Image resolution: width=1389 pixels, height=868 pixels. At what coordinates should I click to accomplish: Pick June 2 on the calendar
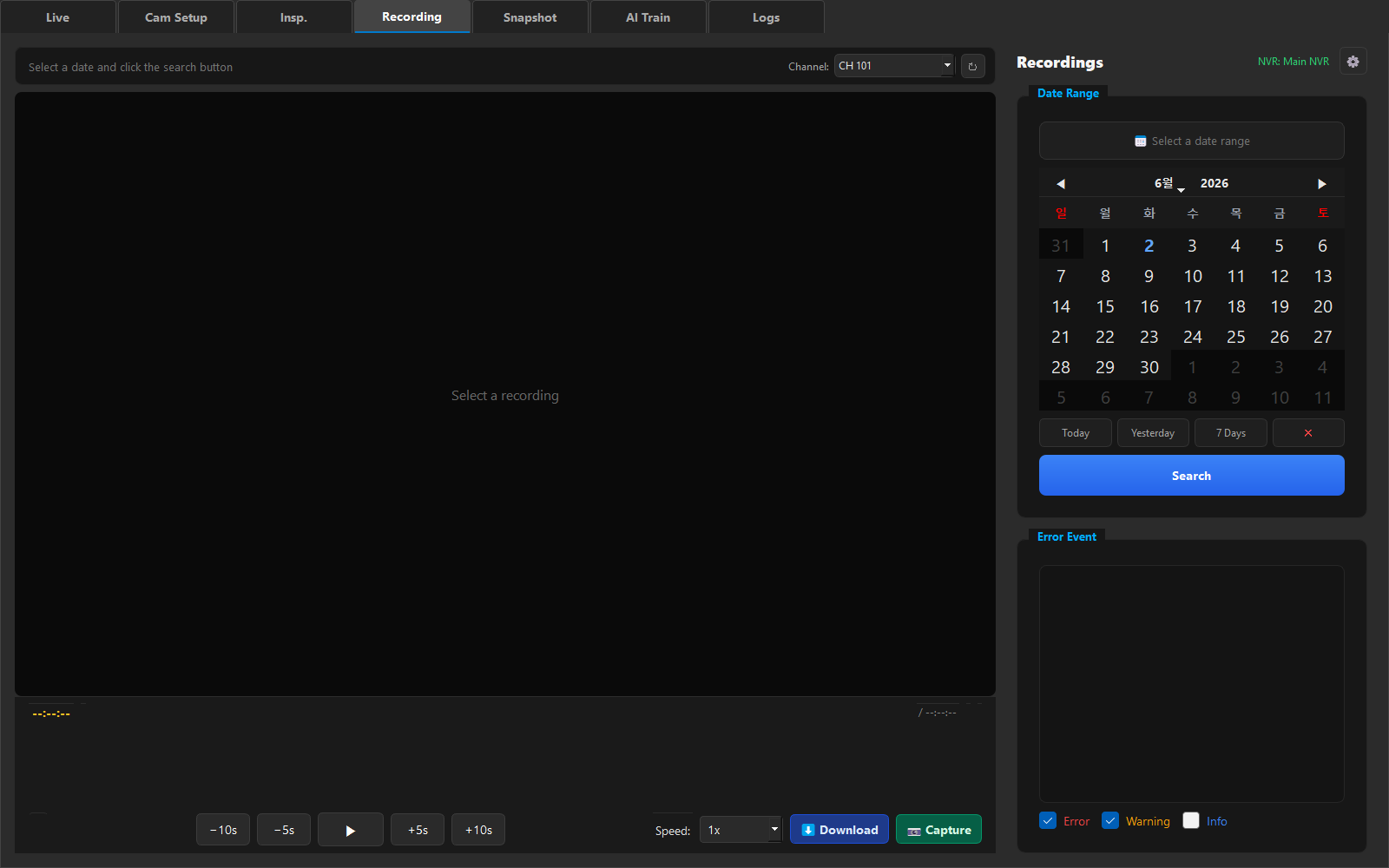(x=1149, y=246)
